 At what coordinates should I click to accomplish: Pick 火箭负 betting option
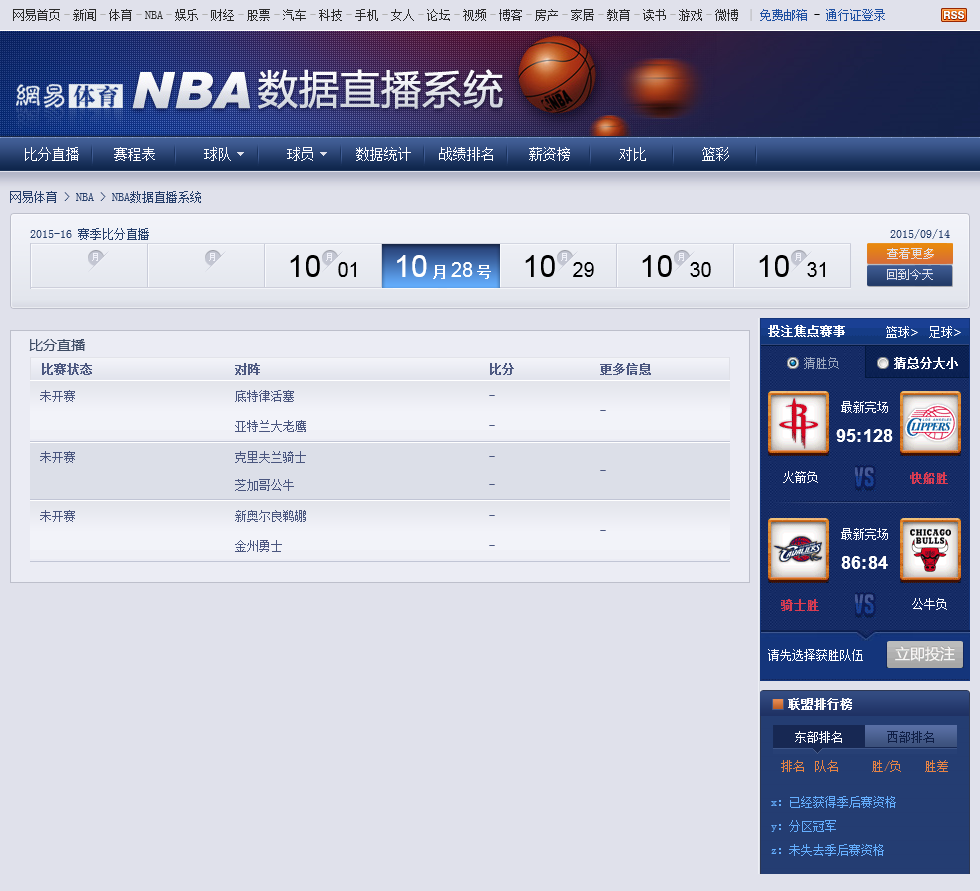tap(800, 477)
